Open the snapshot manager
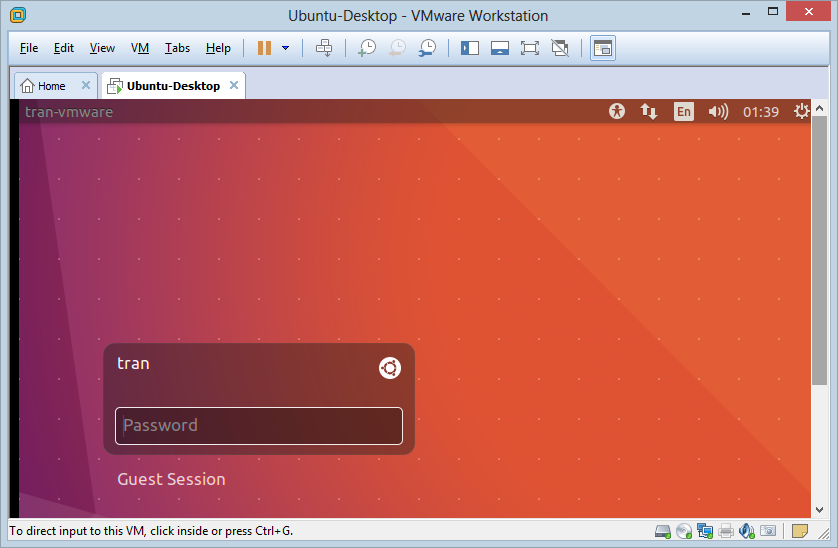This screenshot has height=548, width=838. click(x=428, y=48)
